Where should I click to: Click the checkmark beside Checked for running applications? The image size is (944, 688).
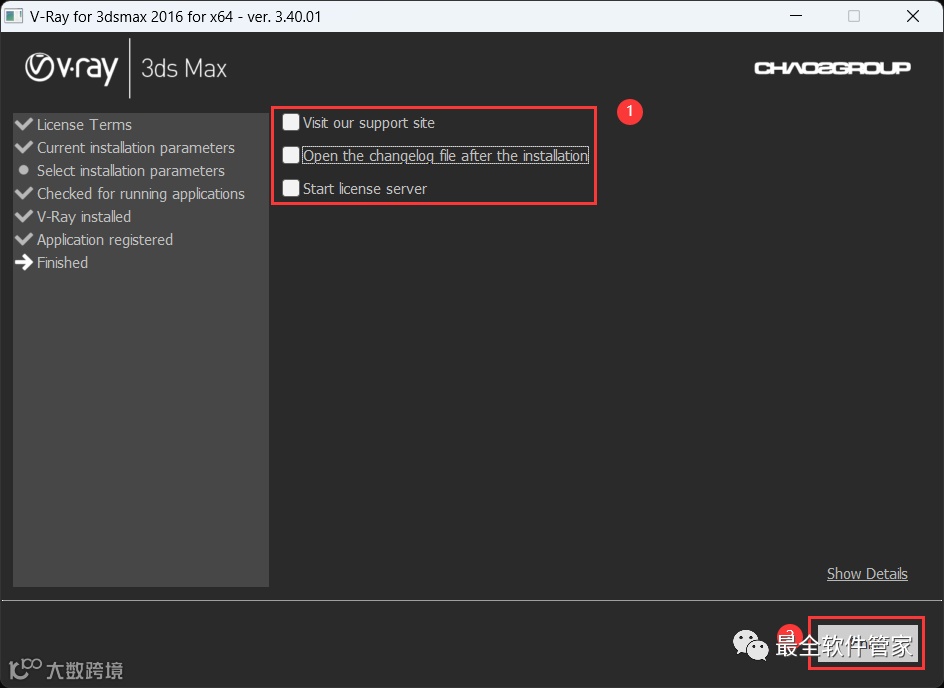[x=24, y=193]
